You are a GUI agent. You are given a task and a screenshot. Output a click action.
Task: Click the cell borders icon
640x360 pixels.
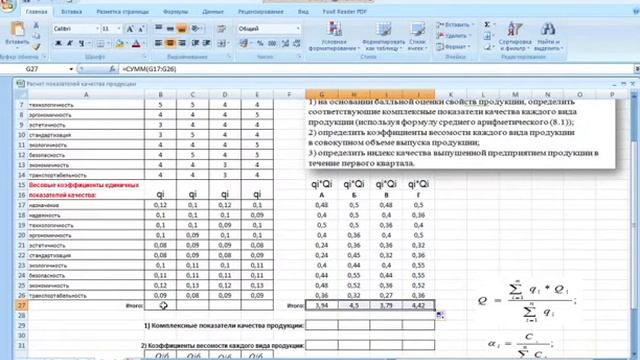coord(100,43)
